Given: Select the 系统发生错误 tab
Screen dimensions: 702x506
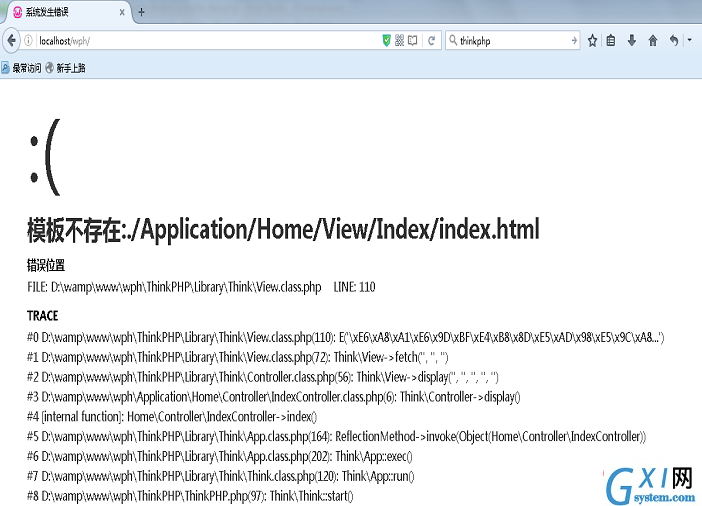Looking at the screenshot, I should click(x=67, y=12).
